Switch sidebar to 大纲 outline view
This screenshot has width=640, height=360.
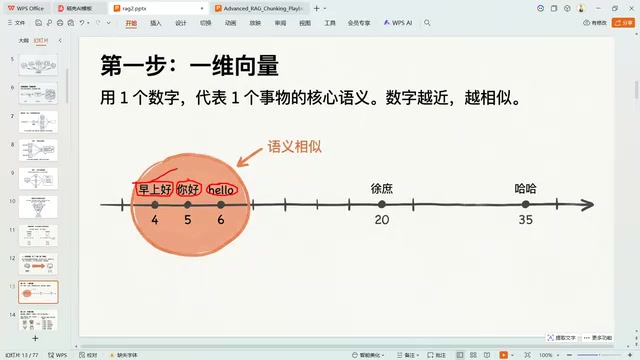24,40
